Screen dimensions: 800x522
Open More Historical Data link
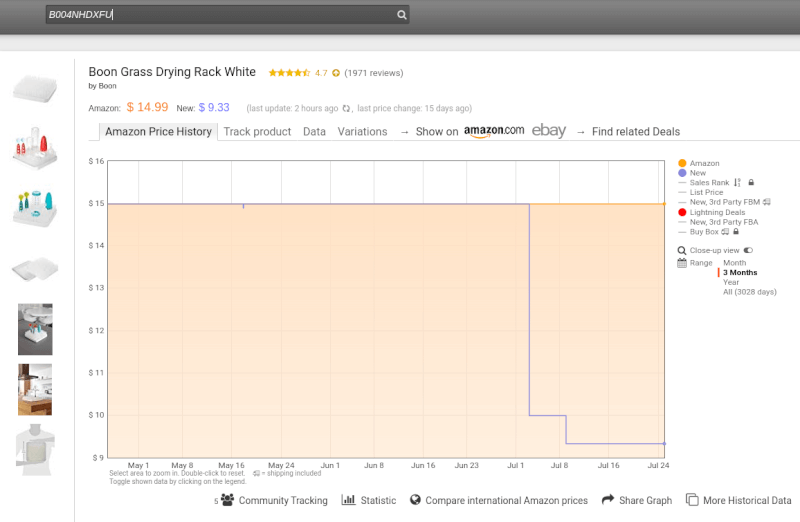[747, 501]
